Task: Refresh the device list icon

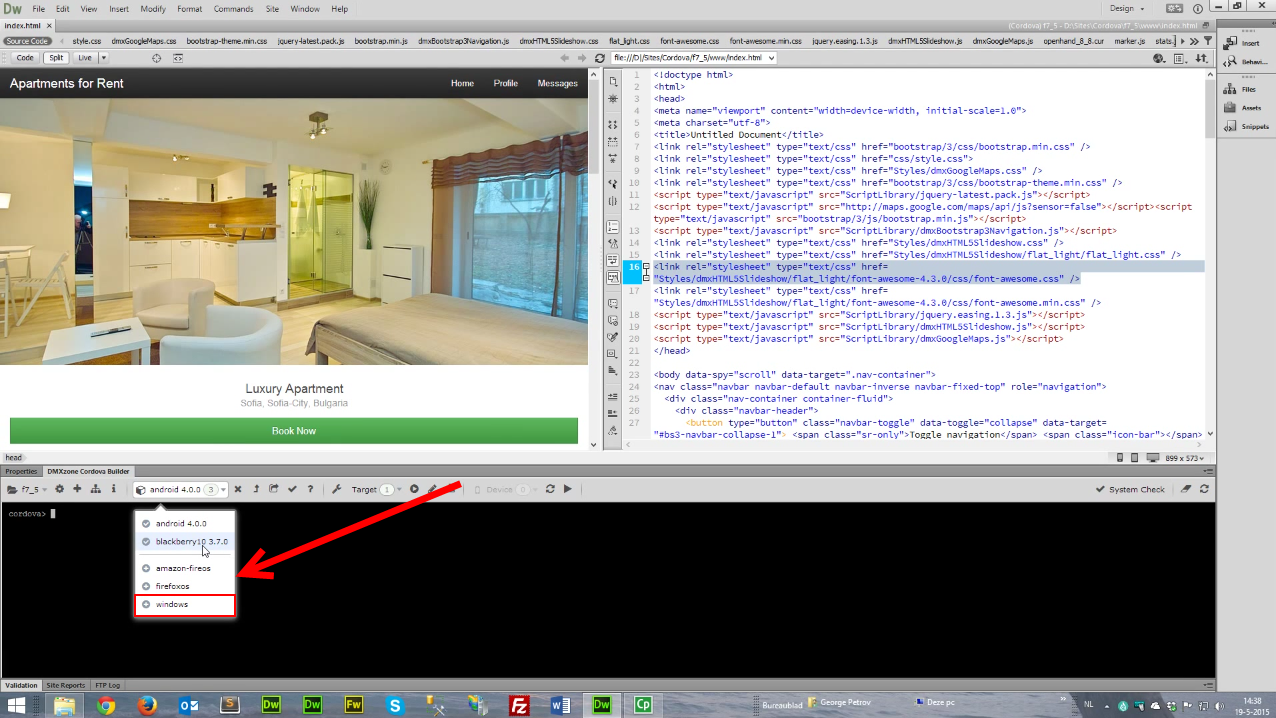Action: (x=550, y=489)
